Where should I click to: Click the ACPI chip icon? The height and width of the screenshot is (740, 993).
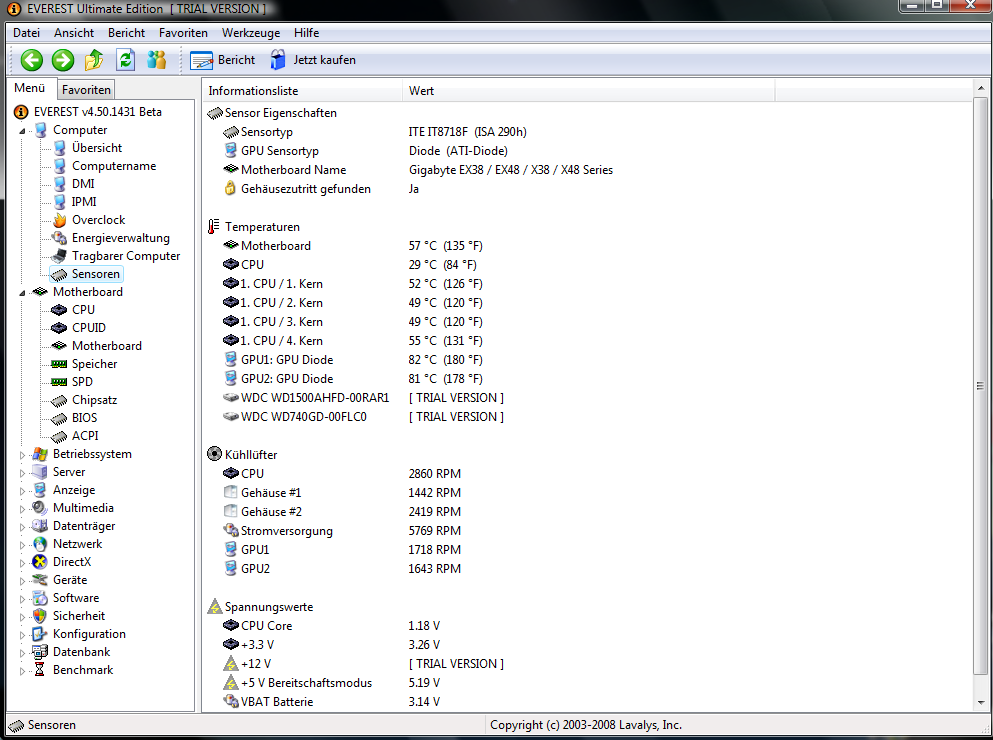point(59,437)
